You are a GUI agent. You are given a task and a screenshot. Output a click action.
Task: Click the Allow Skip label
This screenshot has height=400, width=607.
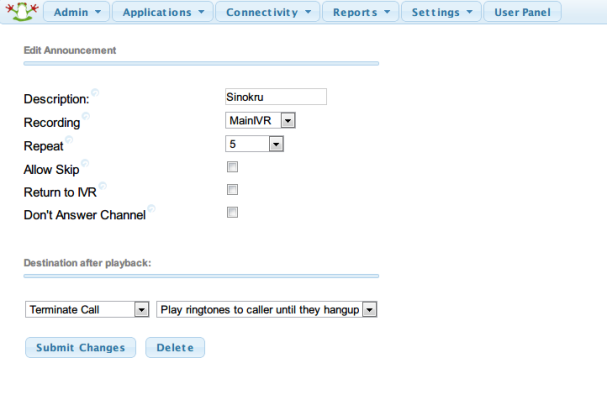pos(51,170)
